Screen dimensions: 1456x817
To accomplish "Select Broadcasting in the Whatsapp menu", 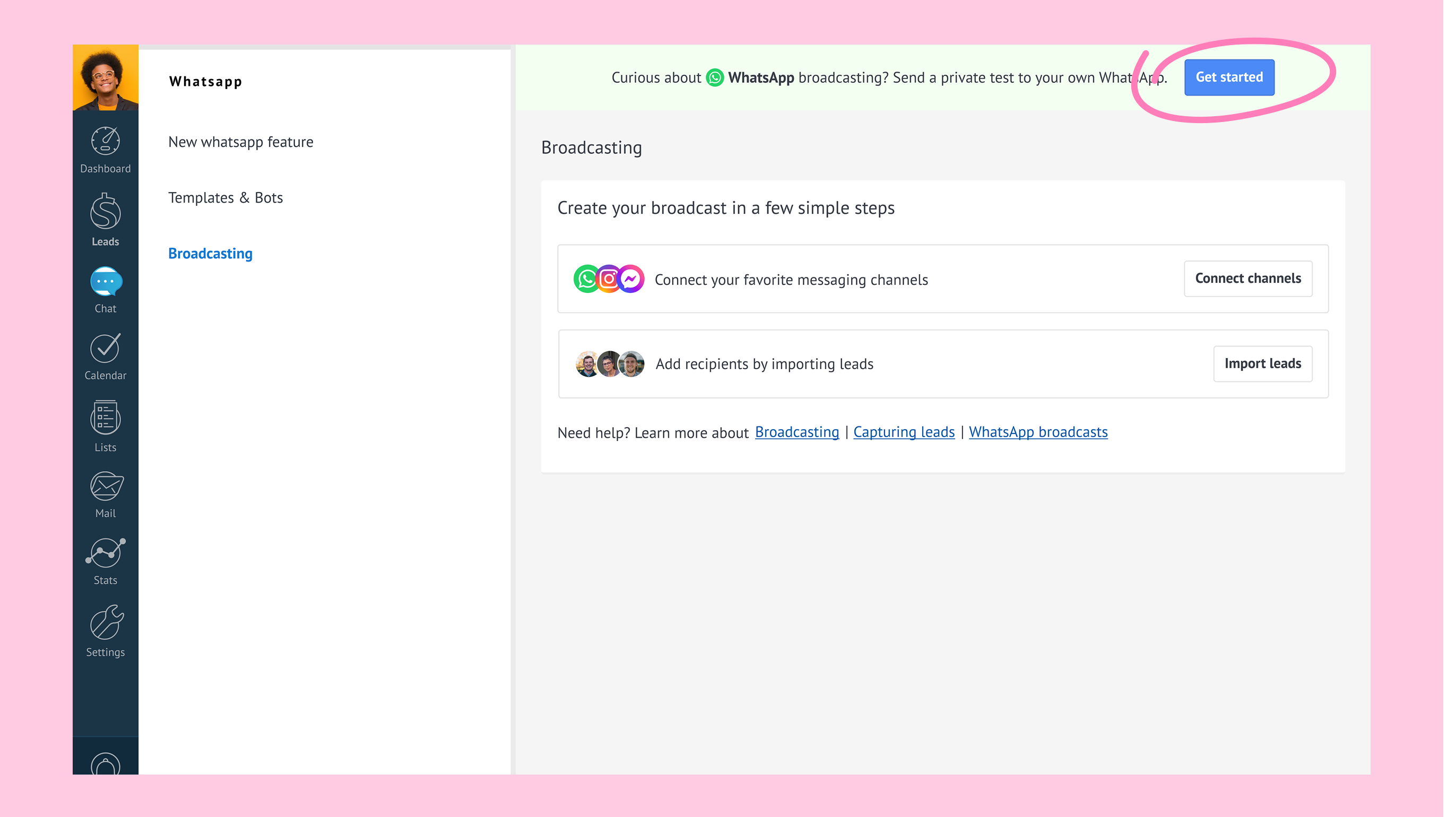I will tap(210, 254).
